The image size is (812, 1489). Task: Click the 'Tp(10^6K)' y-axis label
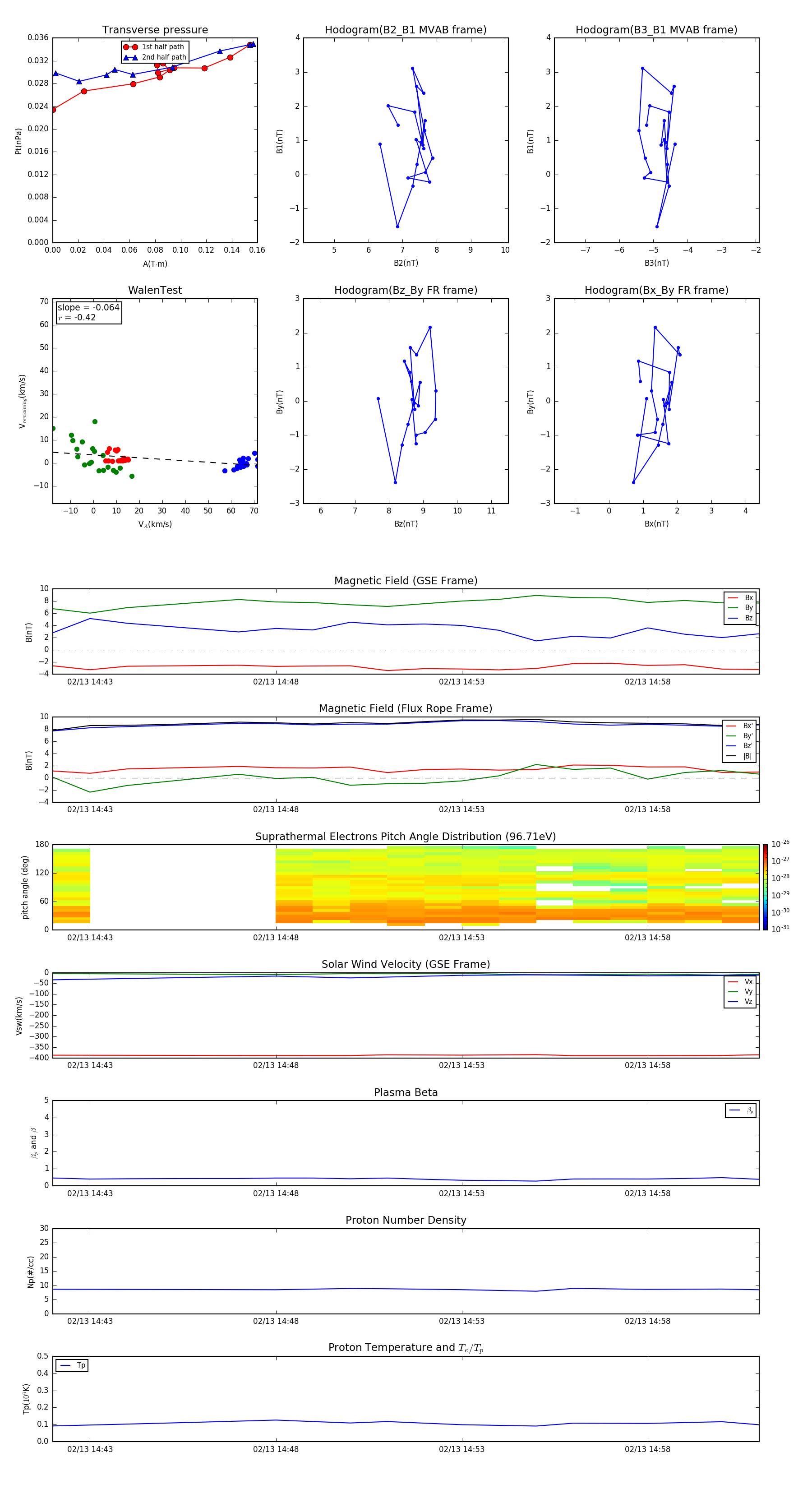tap(26, 1399)
